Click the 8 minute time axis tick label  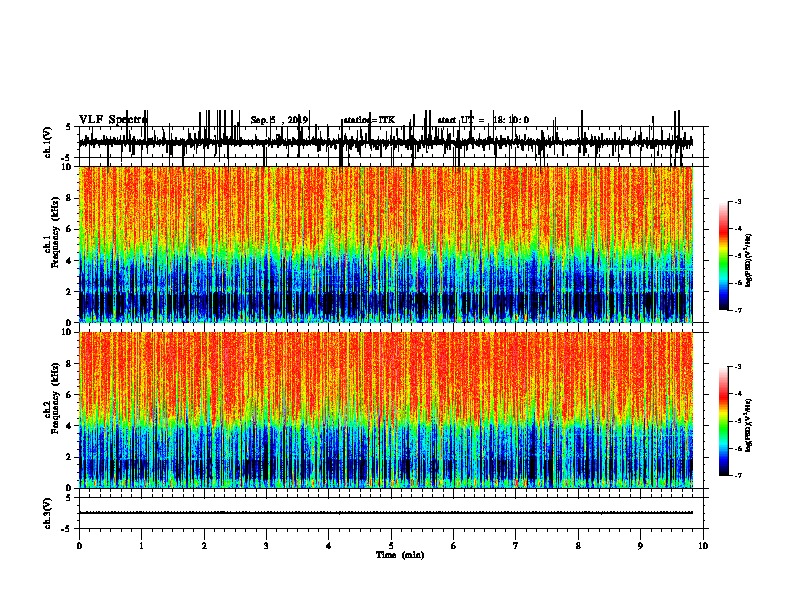tap(578, 546)
